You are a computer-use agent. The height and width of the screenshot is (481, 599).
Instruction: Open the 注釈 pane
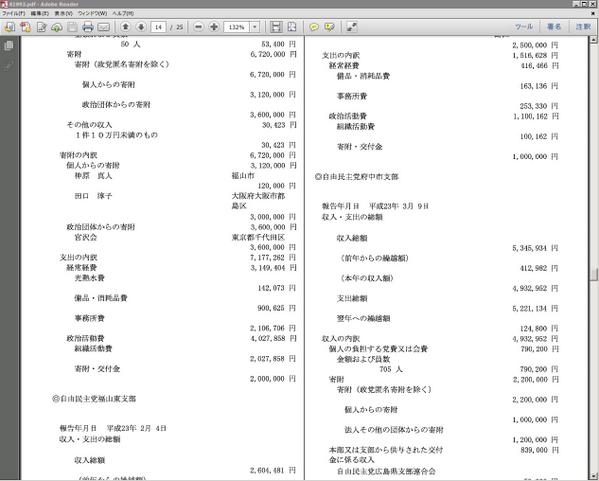click(x=583, y=27)
